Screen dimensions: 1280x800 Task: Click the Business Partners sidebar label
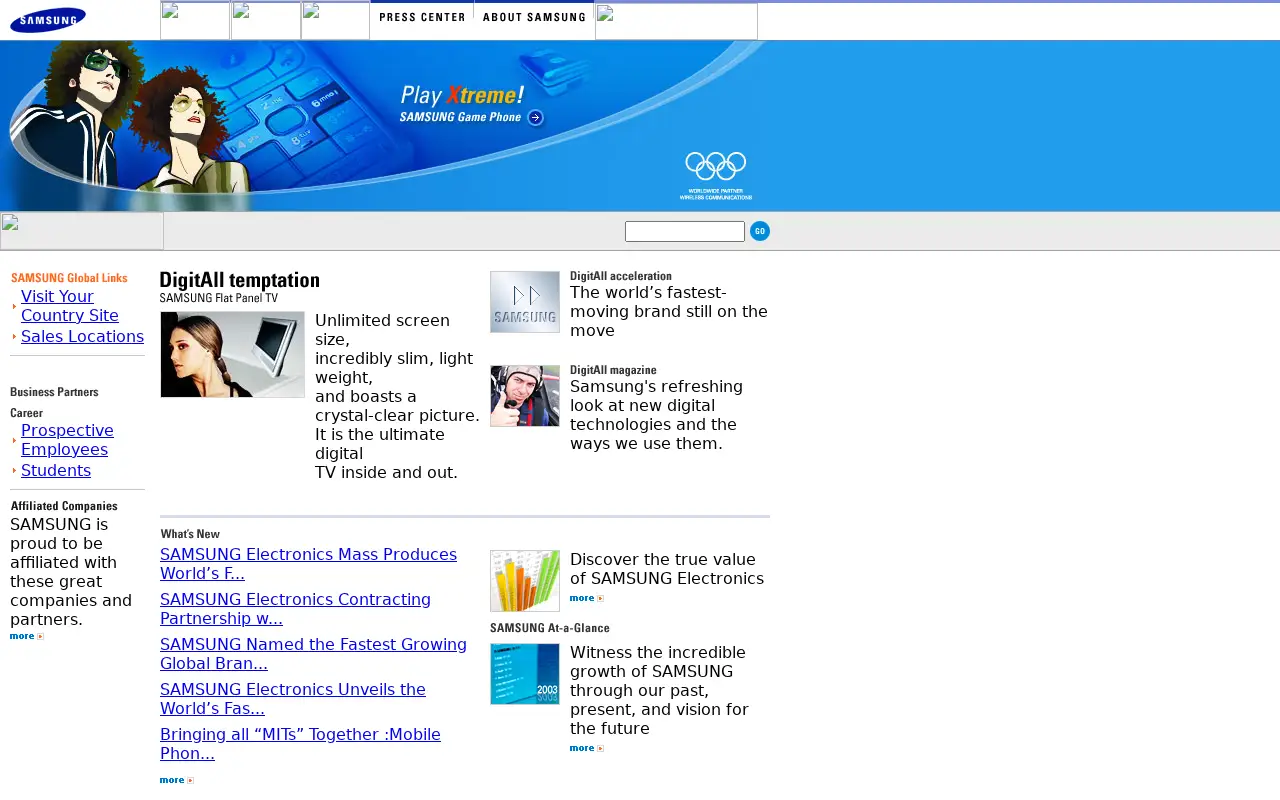(54, 392)
